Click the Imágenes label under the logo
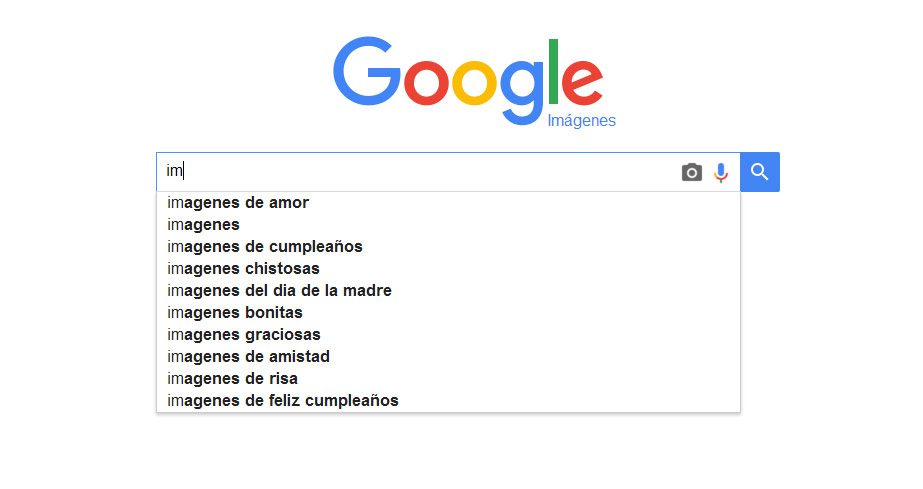The width and height of the screenshot is (923, 489). click(581, 121)
